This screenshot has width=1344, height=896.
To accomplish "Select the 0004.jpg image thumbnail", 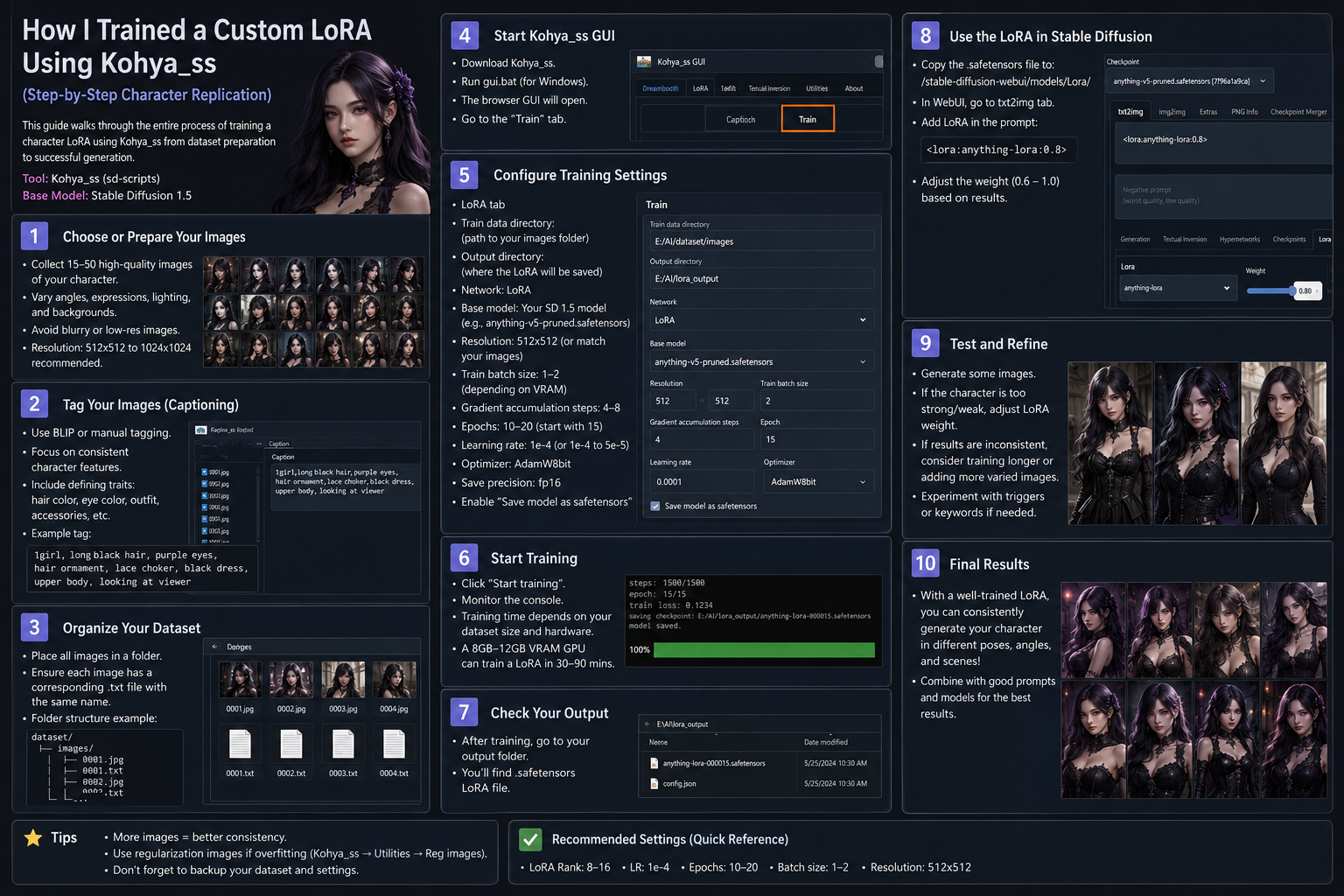I will tap(394, 680).
